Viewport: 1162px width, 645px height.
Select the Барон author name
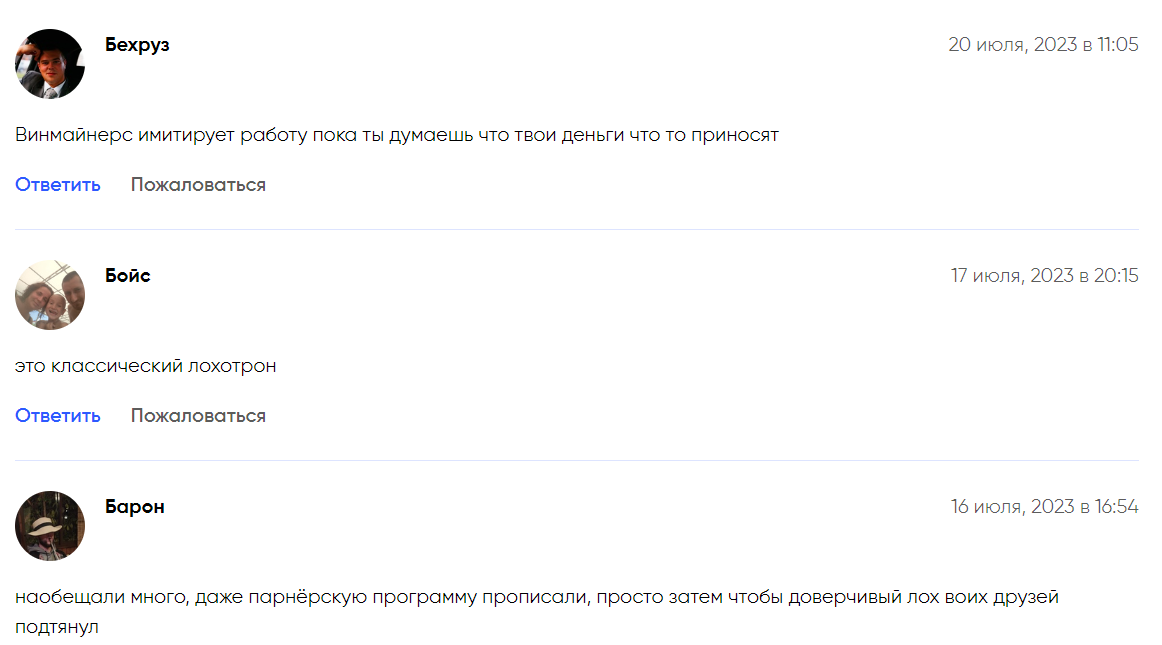point(135,507)
